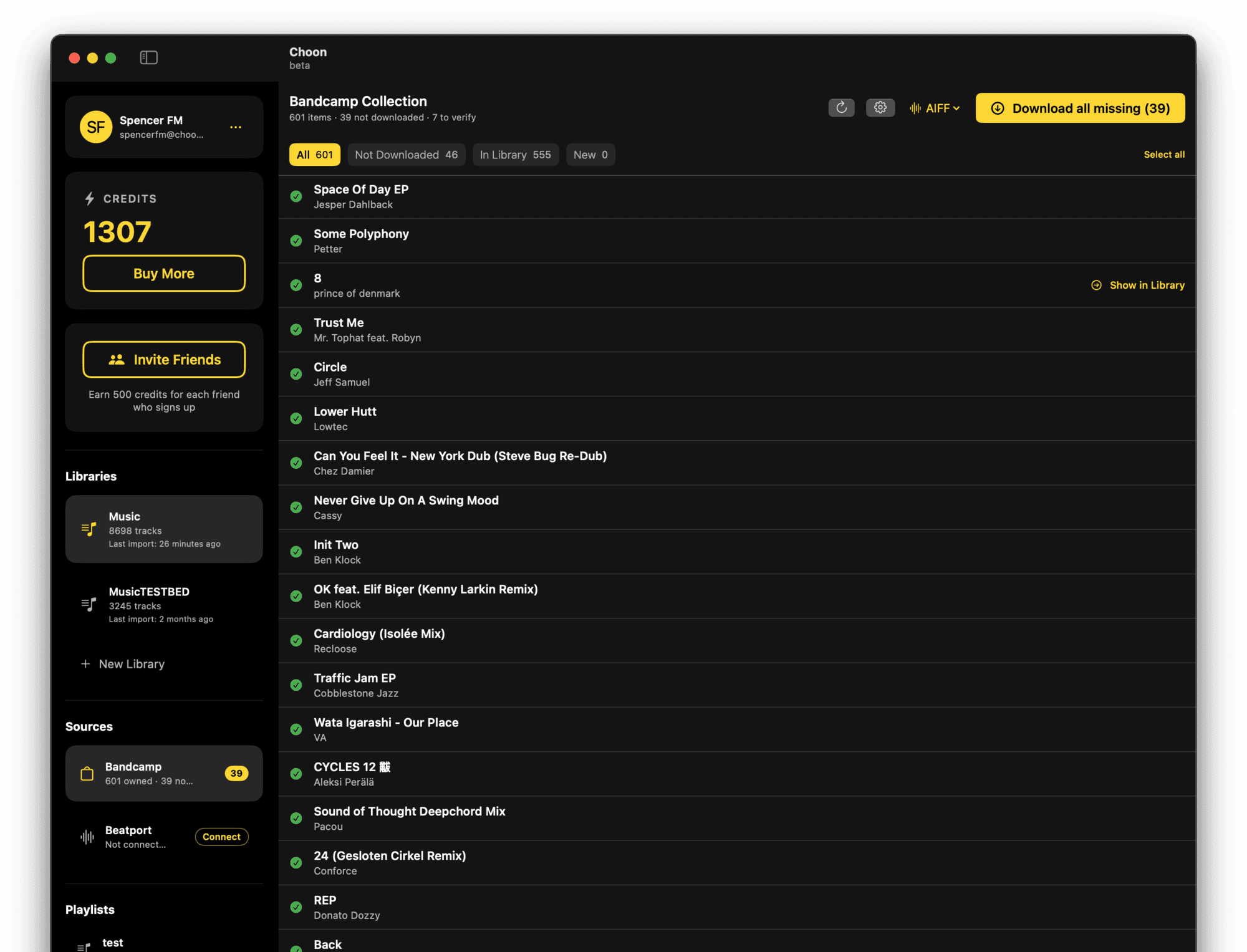This screenshot has width=1247, height=952.
Task: Click Trust Me status checkmark
Action: (x=296, y=329)
